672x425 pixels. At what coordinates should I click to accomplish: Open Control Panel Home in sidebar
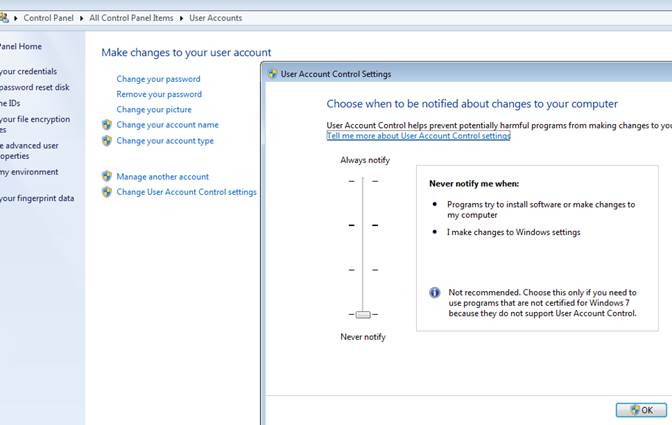21,46
